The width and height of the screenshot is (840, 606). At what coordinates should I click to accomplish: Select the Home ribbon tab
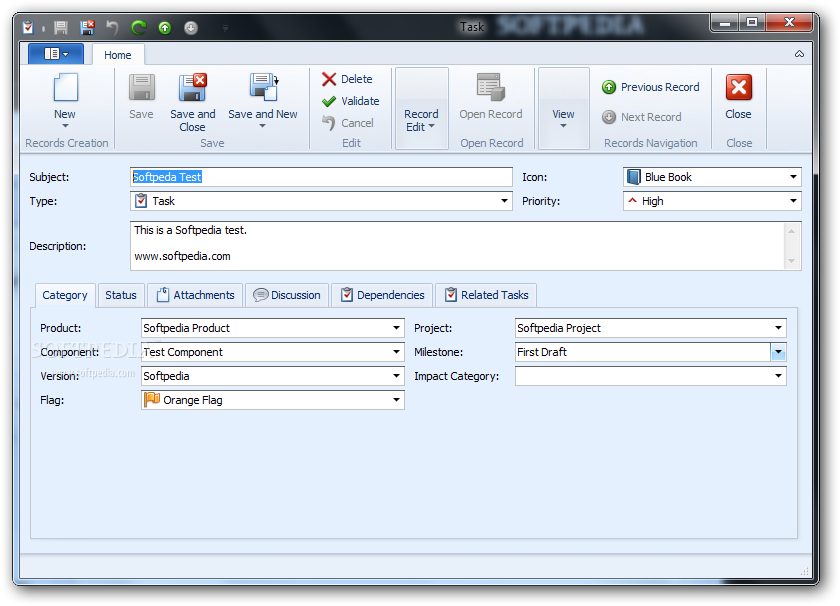point(117,55)
